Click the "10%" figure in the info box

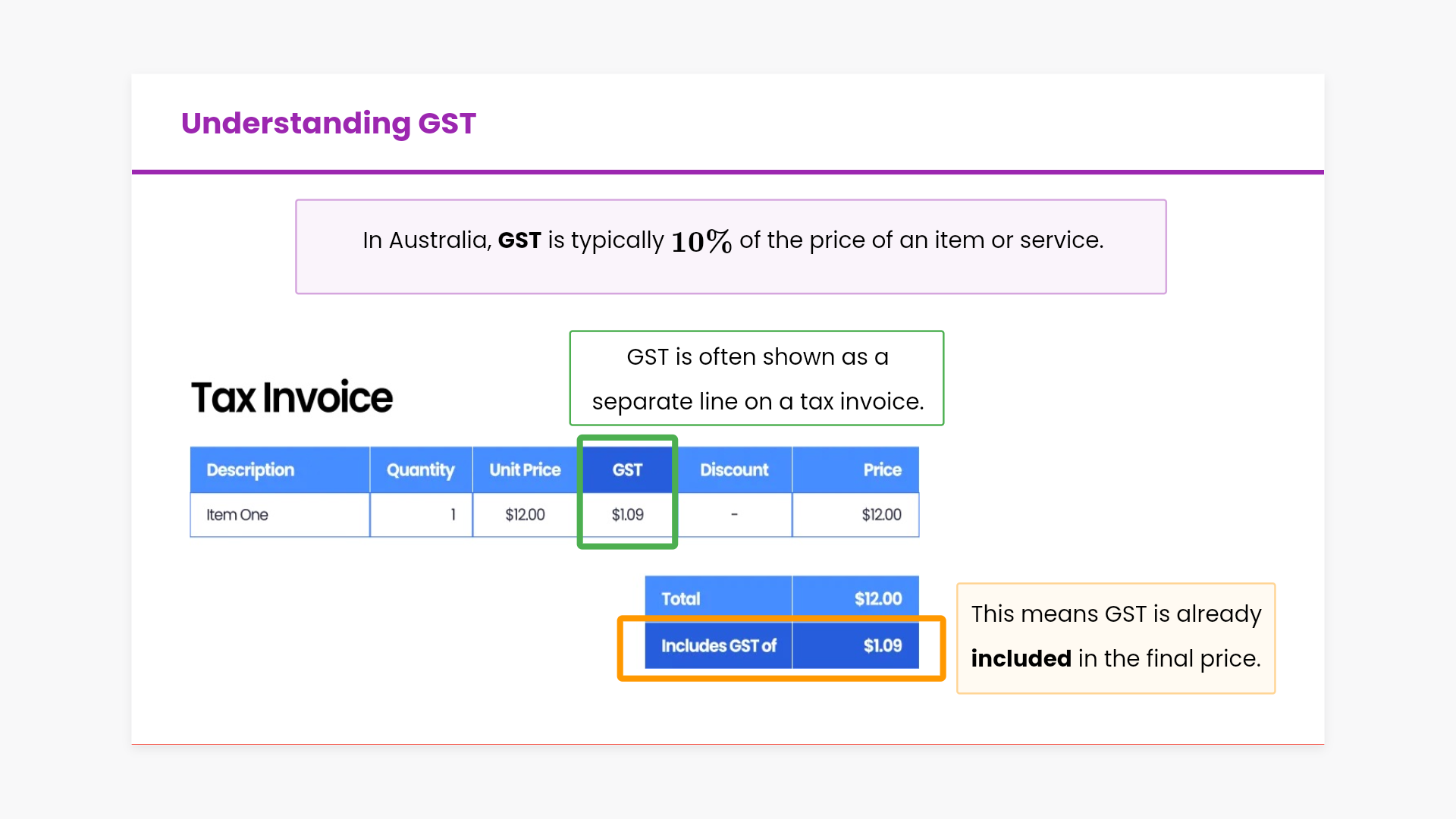701,242
